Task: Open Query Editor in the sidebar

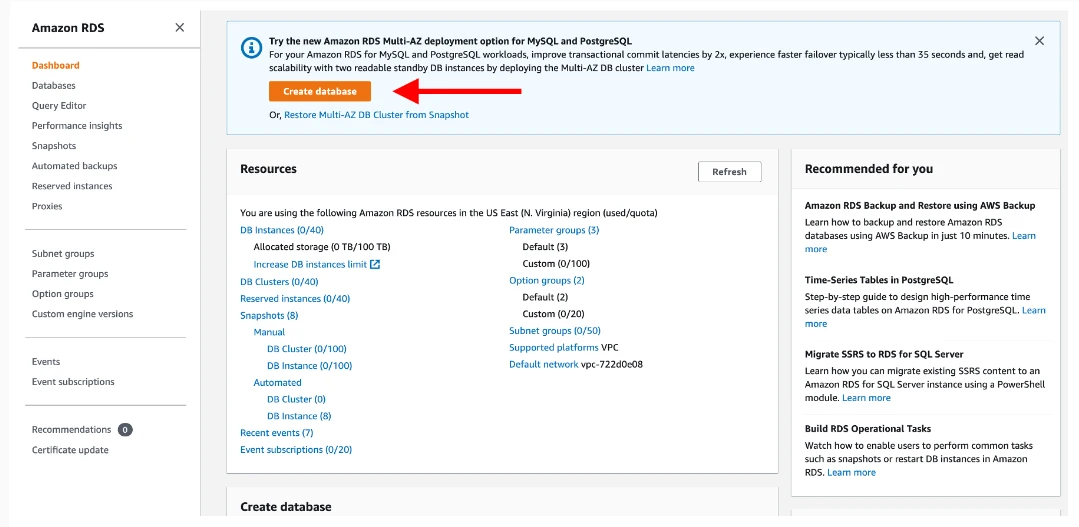Action: point(59,106)
